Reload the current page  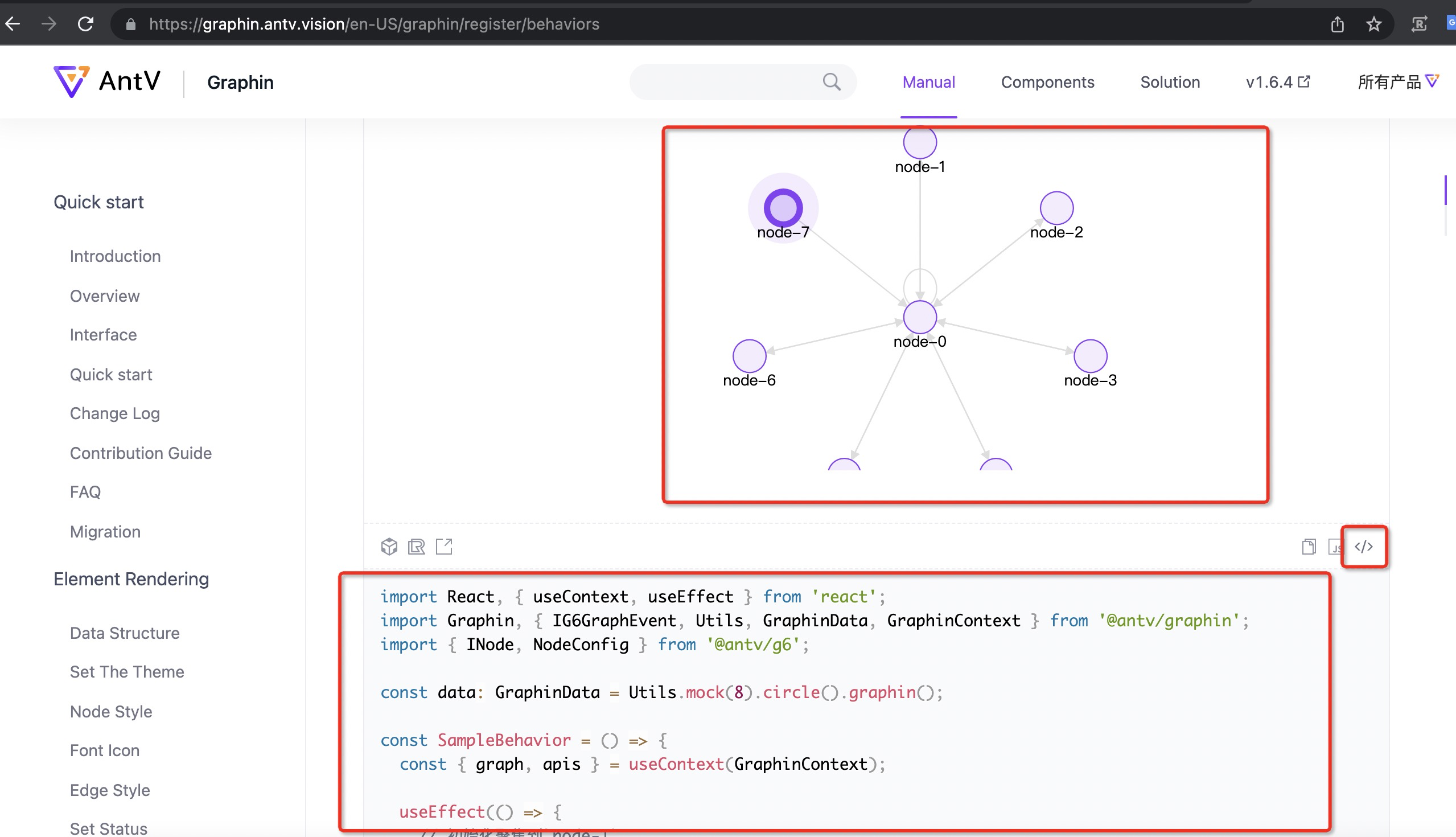tap(86, 23)
